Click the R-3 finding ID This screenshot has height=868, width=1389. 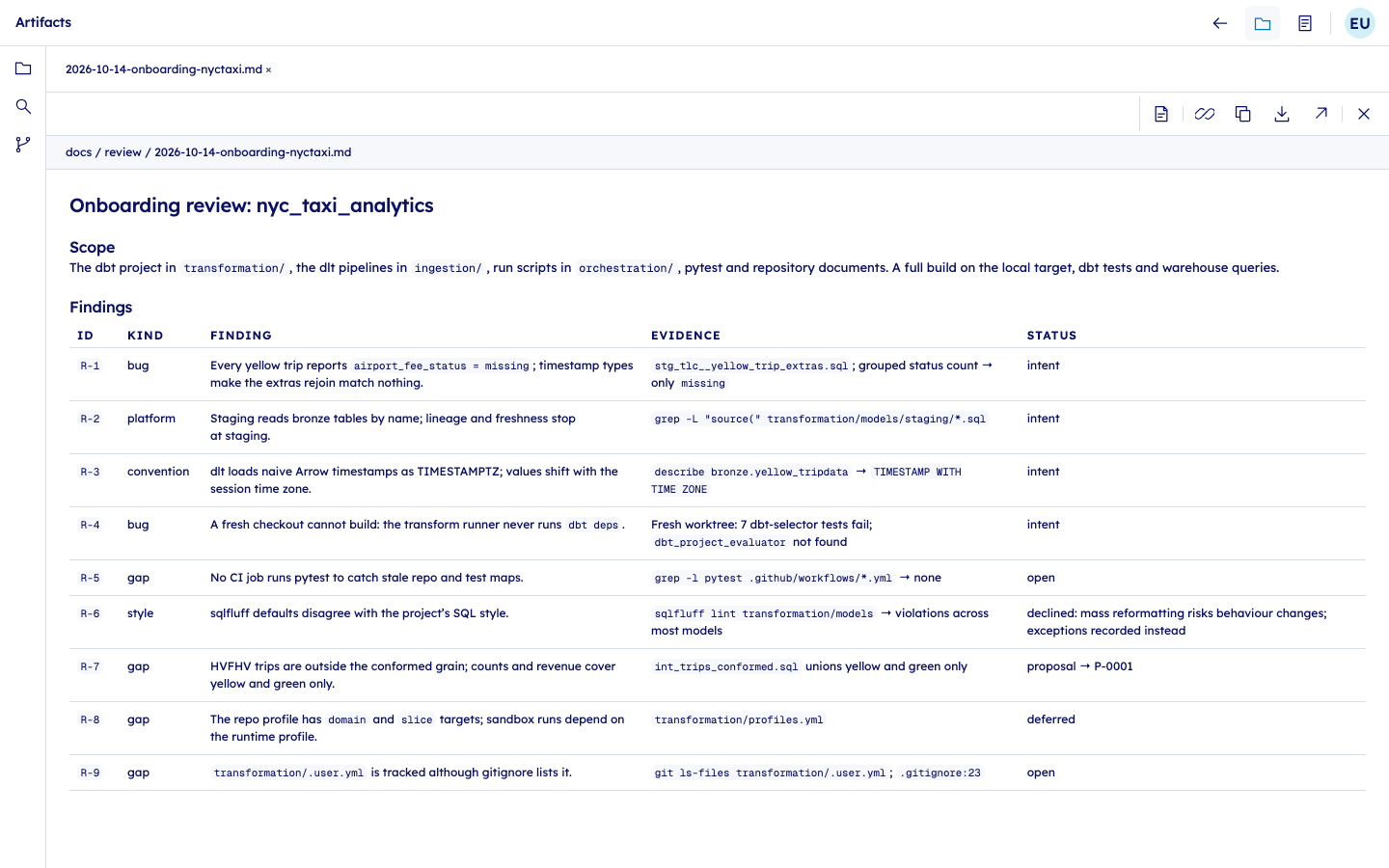[90, 473]
